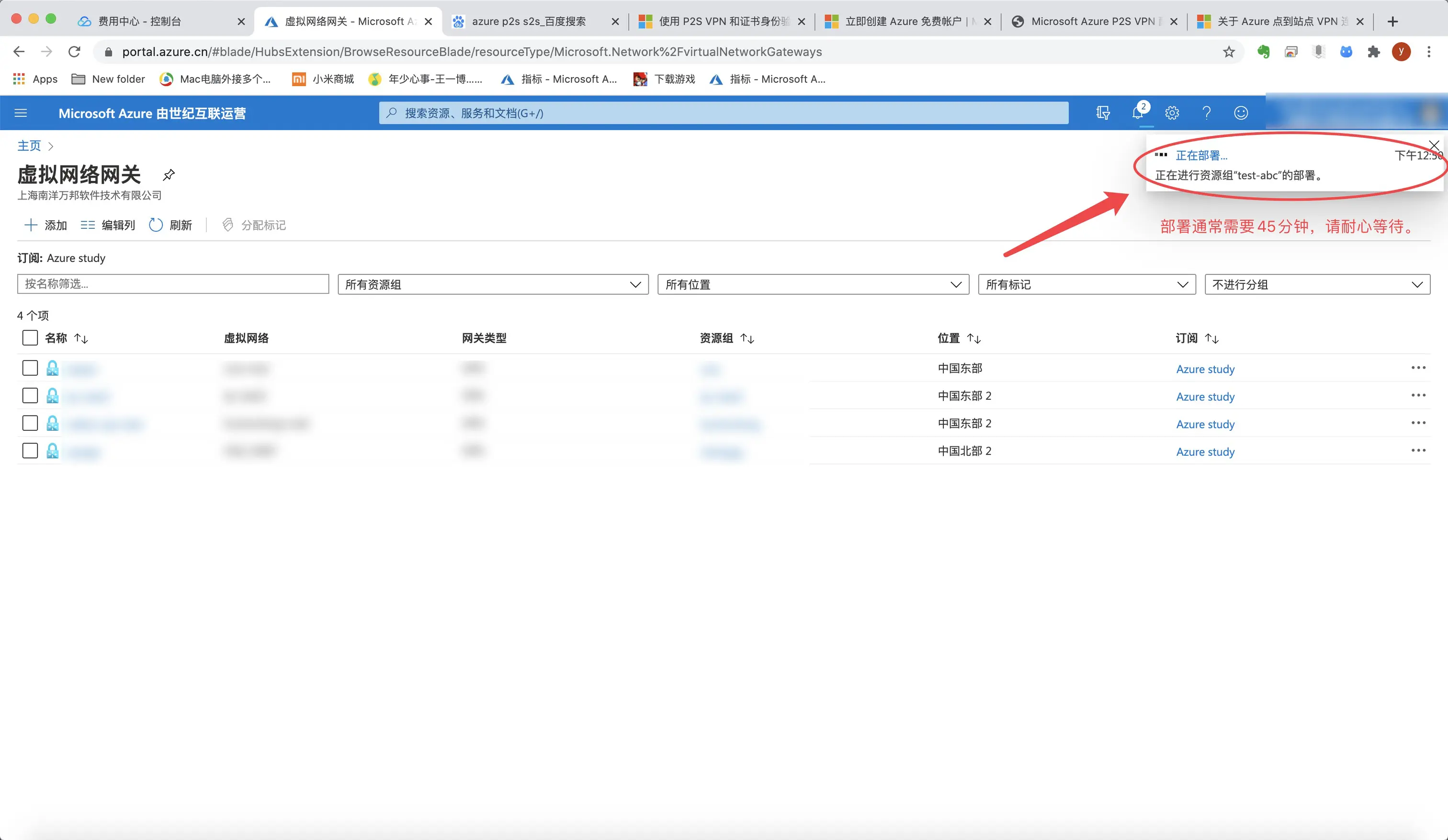The width and height of the screenshot is (1448, 840).
Task: Click the 刷新 refresh icon
Action: point(156,225)
